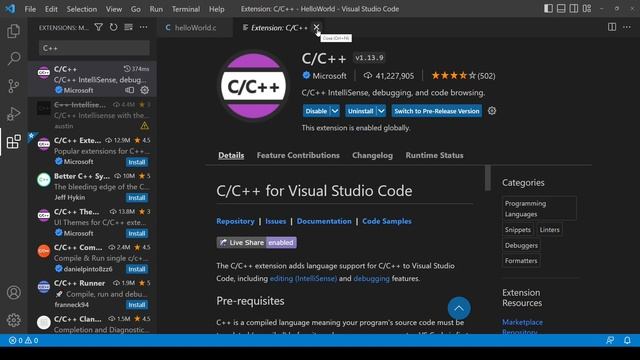Select the Runtime Status tab
This screenshot has width=640, height=360.
click(x=434, y=156)
